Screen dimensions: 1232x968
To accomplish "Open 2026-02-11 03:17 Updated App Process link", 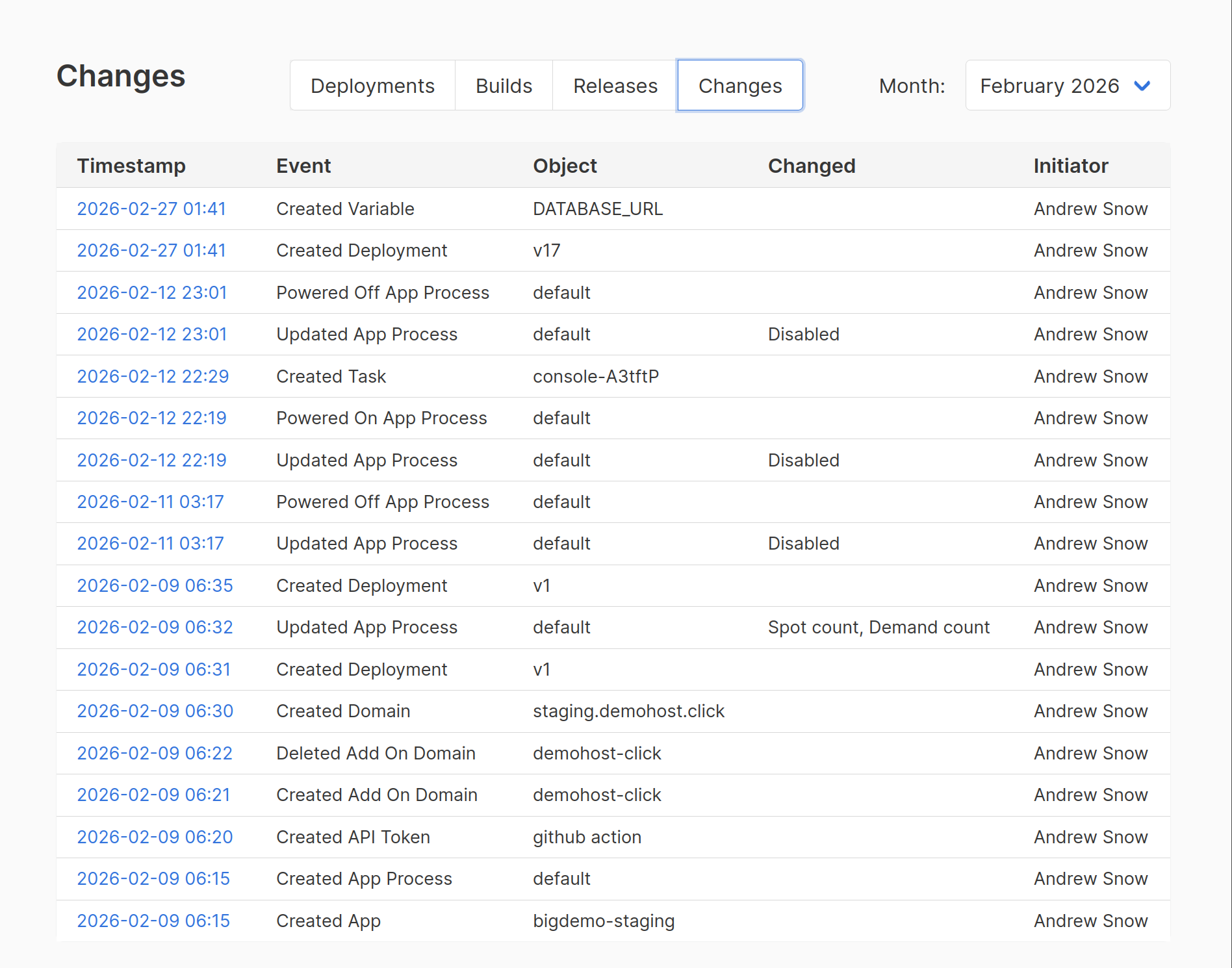I will (150, 544).
